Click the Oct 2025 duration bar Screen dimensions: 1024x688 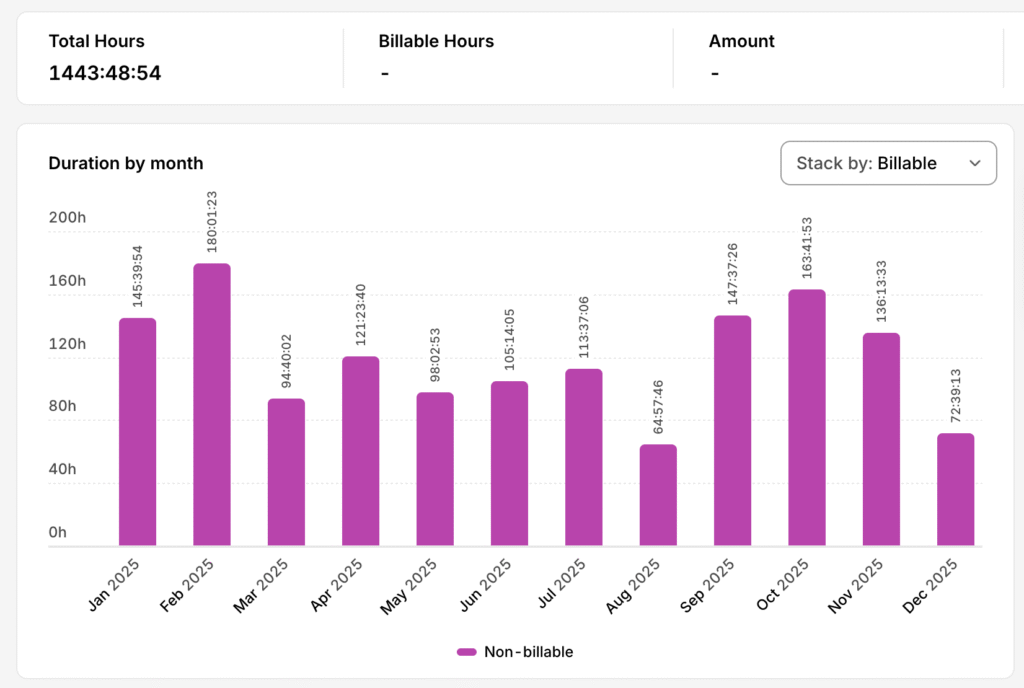(x=807, y=418)
